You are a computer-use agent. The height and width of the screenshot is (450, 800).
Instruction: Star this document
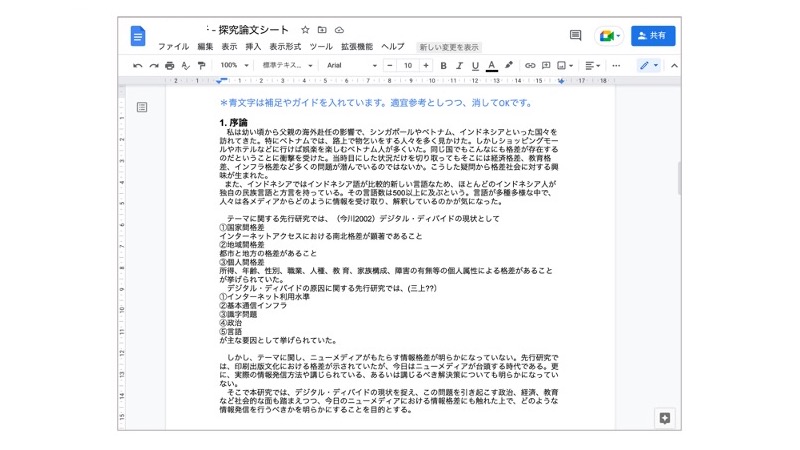[x=305, y=30]
